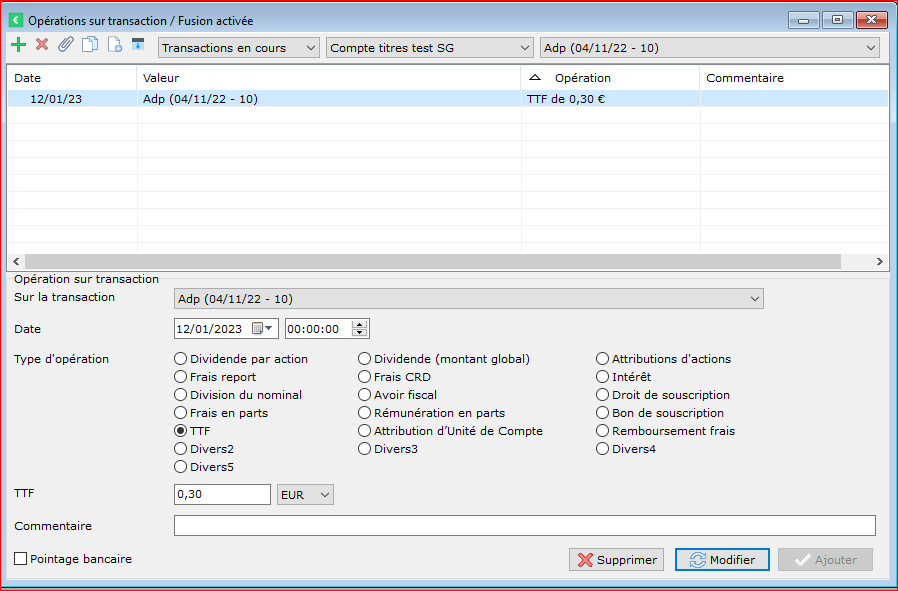The width and height of the screenshot is (898, 591).
Task: Click the horizontal scrollbar left arrow
Action: pyautogui.click(x=16, y=261)
